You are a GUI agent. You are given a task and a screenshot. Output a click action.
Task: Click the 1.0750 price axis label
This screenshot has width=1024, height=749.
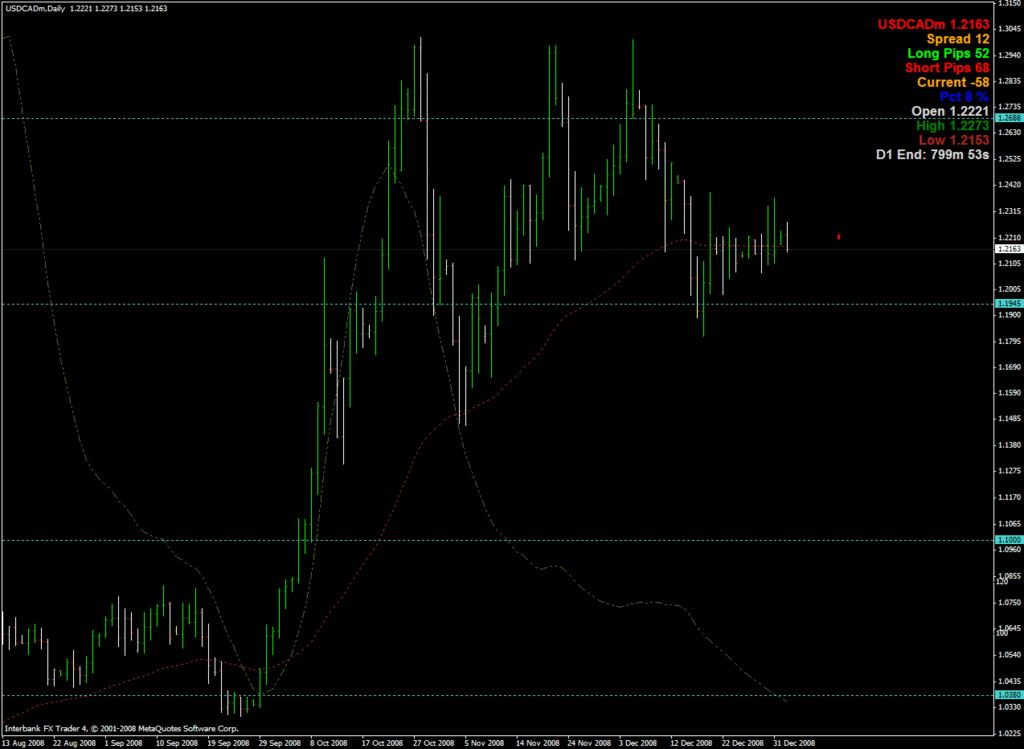click(1009, 603)
